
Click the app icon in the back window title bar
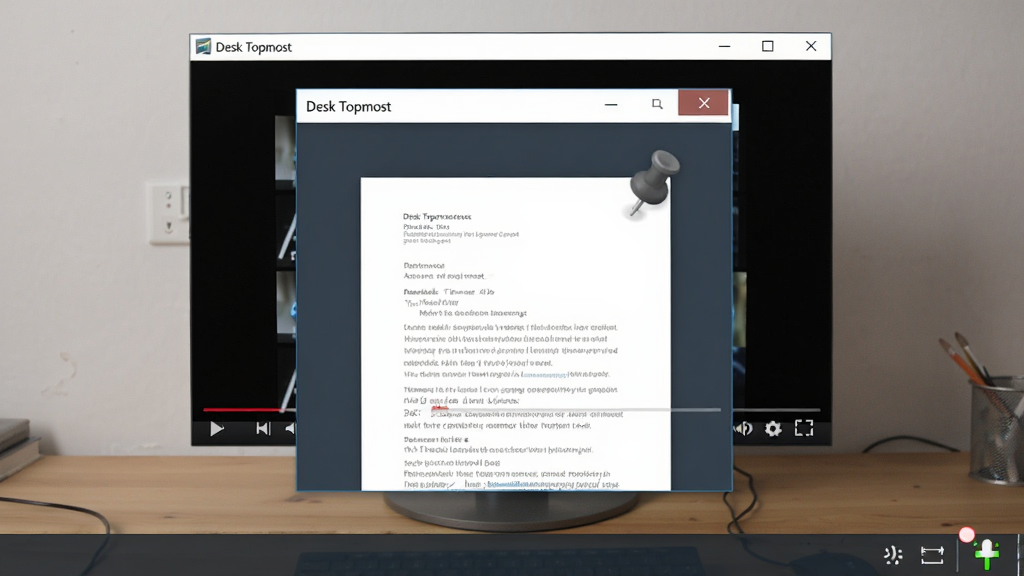[x=203, y=46]
